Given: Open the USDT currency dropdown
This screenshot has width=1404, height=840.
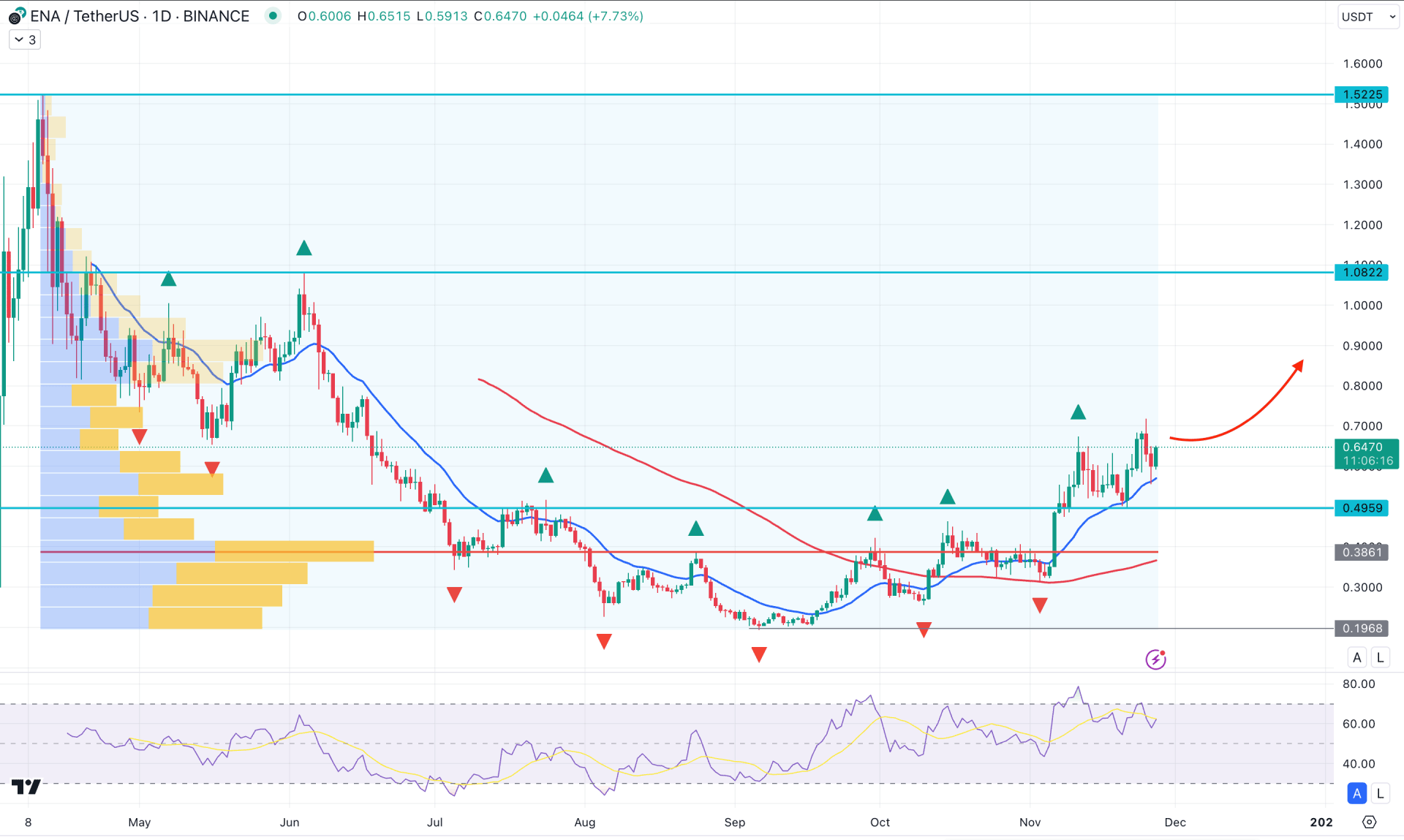Looking at the screenshot, I should pos(1367,17).
